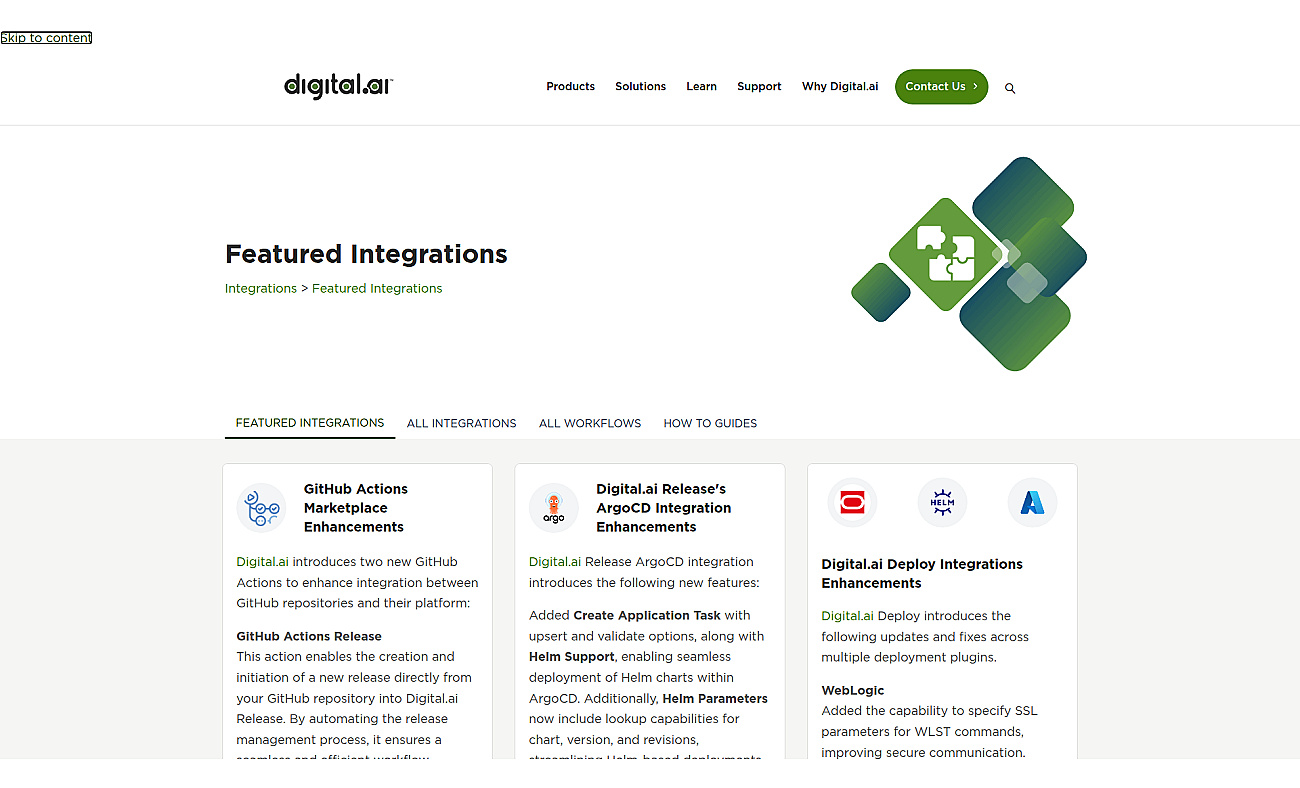Open the Products menu
Screen dimensions: 1300x788
pyautogui.click(x=570, y=87)
